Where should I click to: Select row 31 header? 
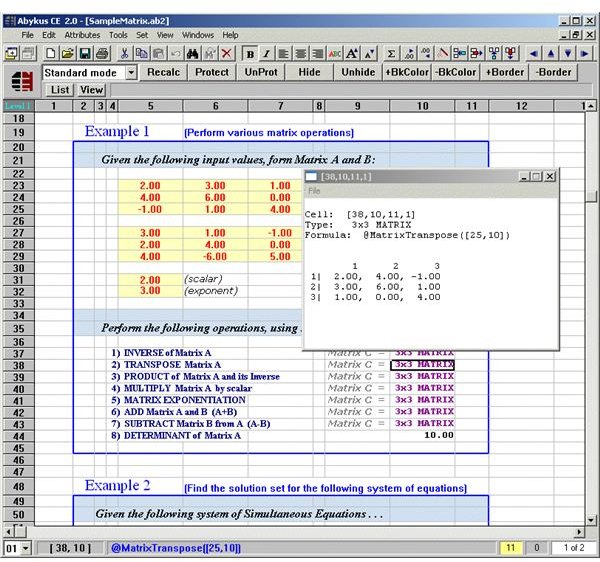(x=18, y=280)
